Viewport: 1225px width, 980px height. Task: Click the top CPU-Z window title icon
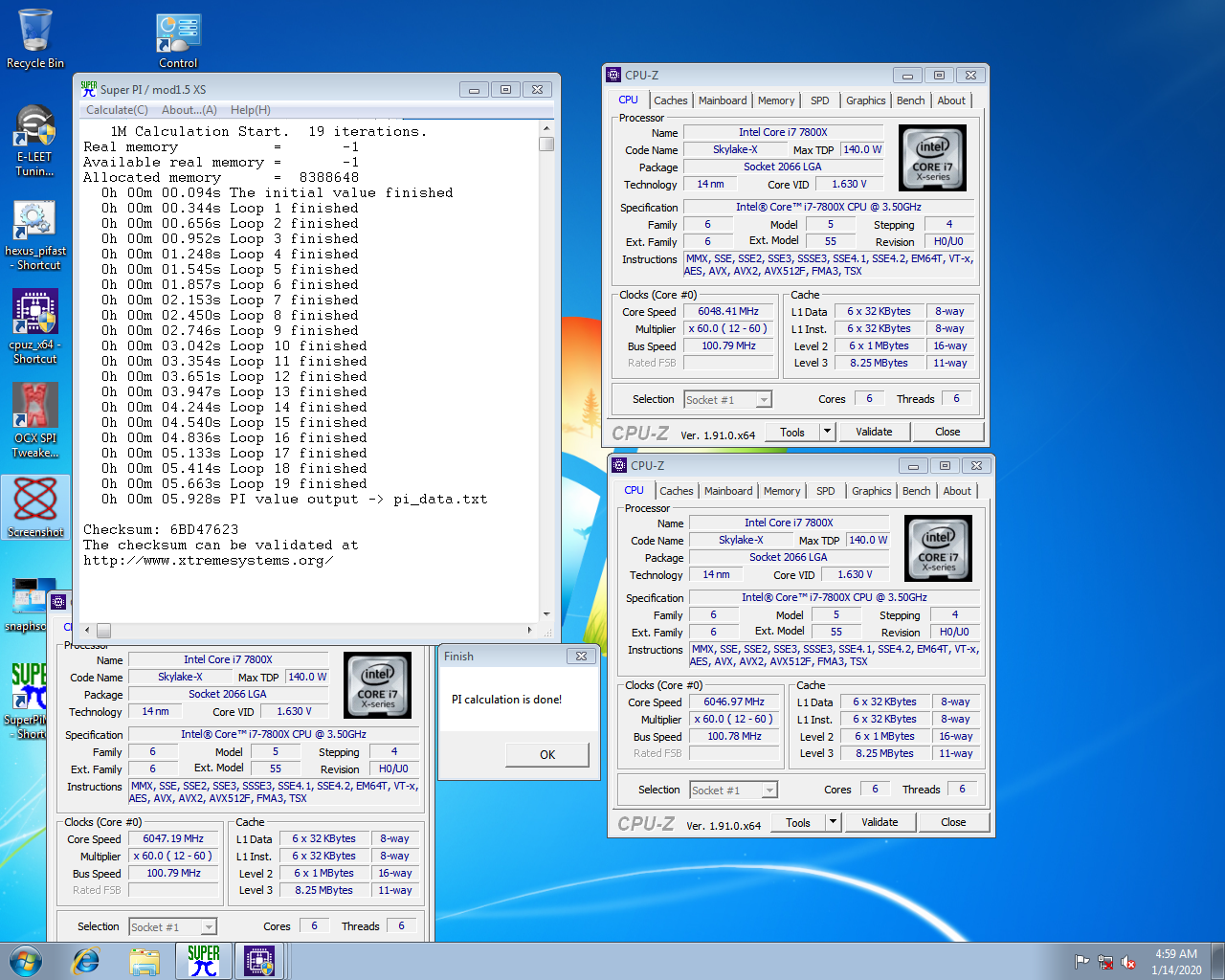[613, 75]
